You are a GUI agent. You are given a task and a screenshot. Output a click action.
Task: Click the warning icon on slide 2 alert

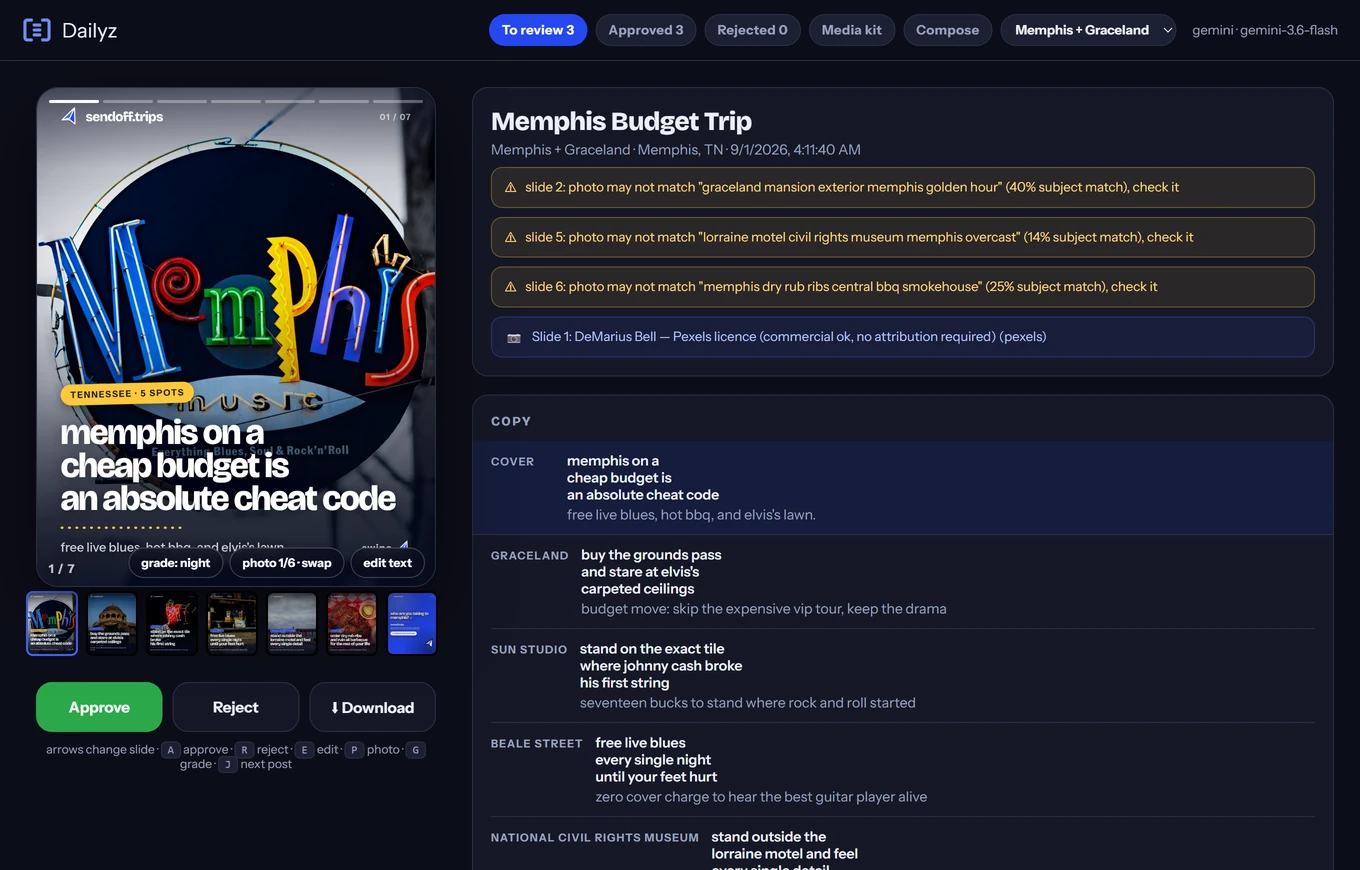coord(511,187)
